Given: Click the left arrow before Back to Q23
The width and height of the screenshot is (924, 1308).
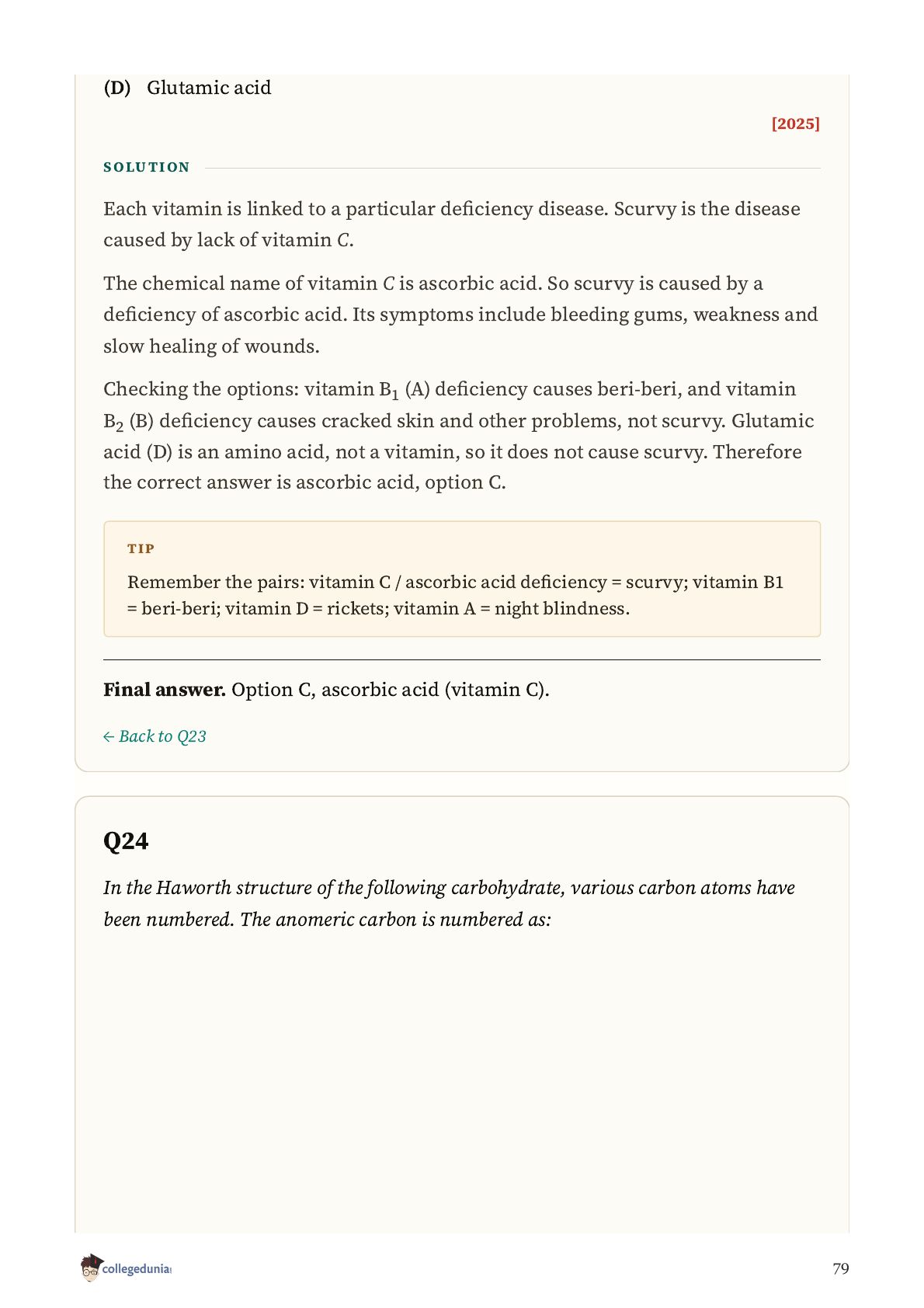Looking at the screenshot, I should (x=109, y=737).
